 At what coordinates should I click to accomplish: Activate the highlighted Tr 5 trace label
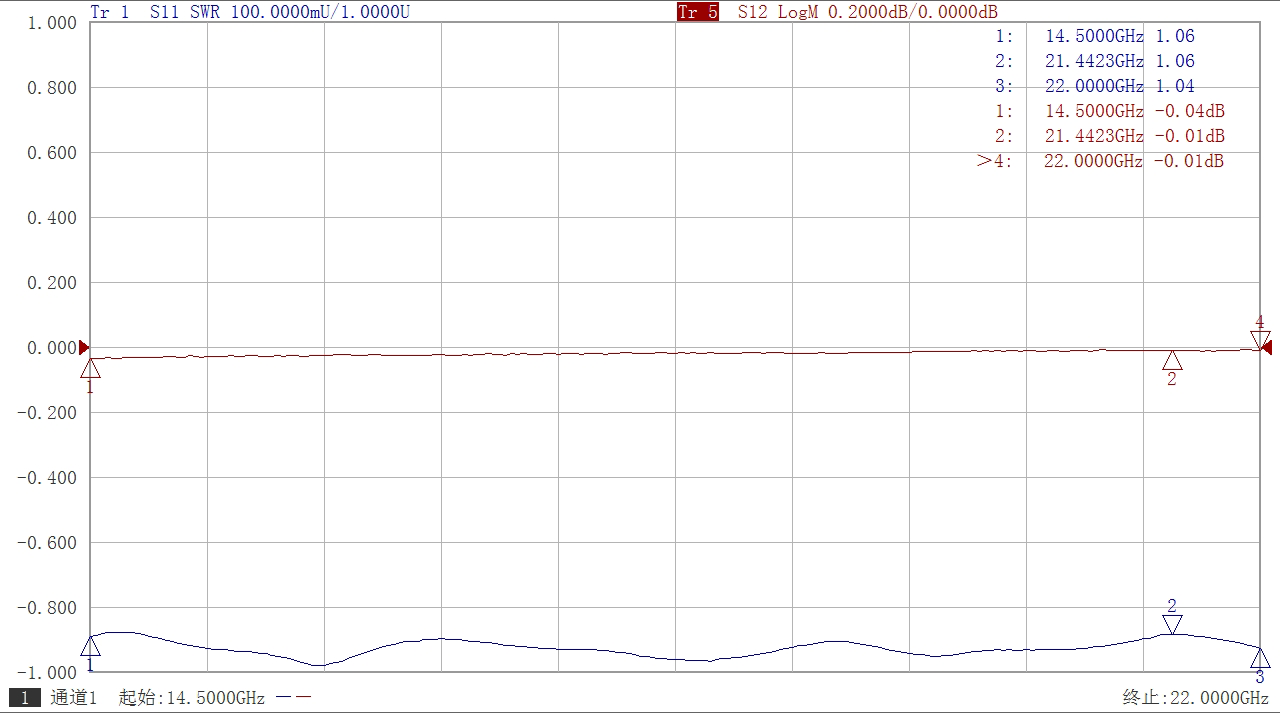coord(697,12)
